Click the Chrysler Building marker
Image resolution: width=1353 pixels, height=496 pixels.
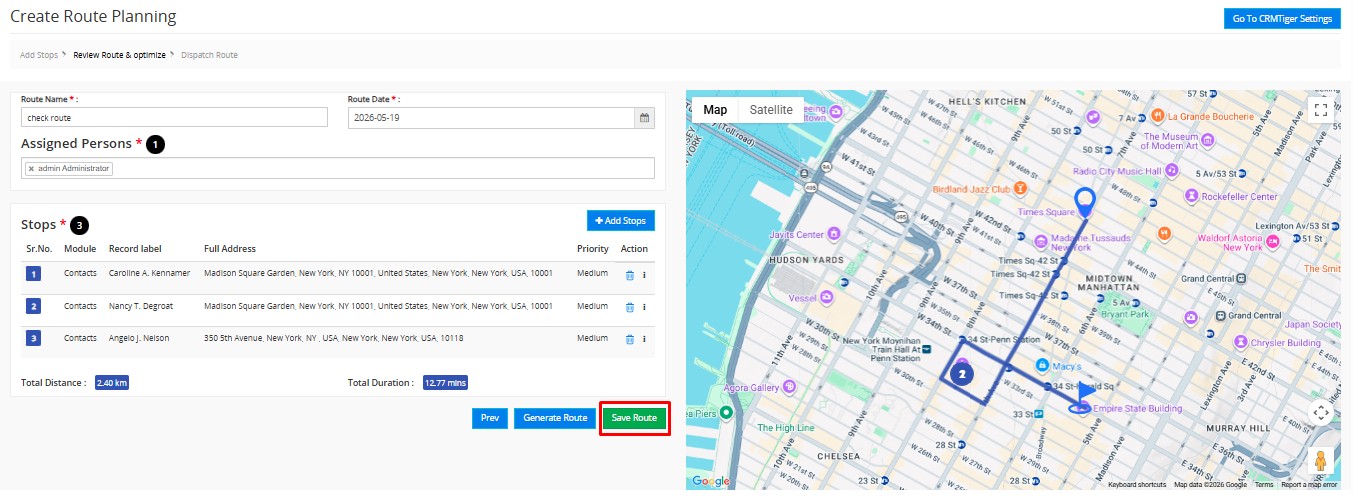click(1241, 342)
